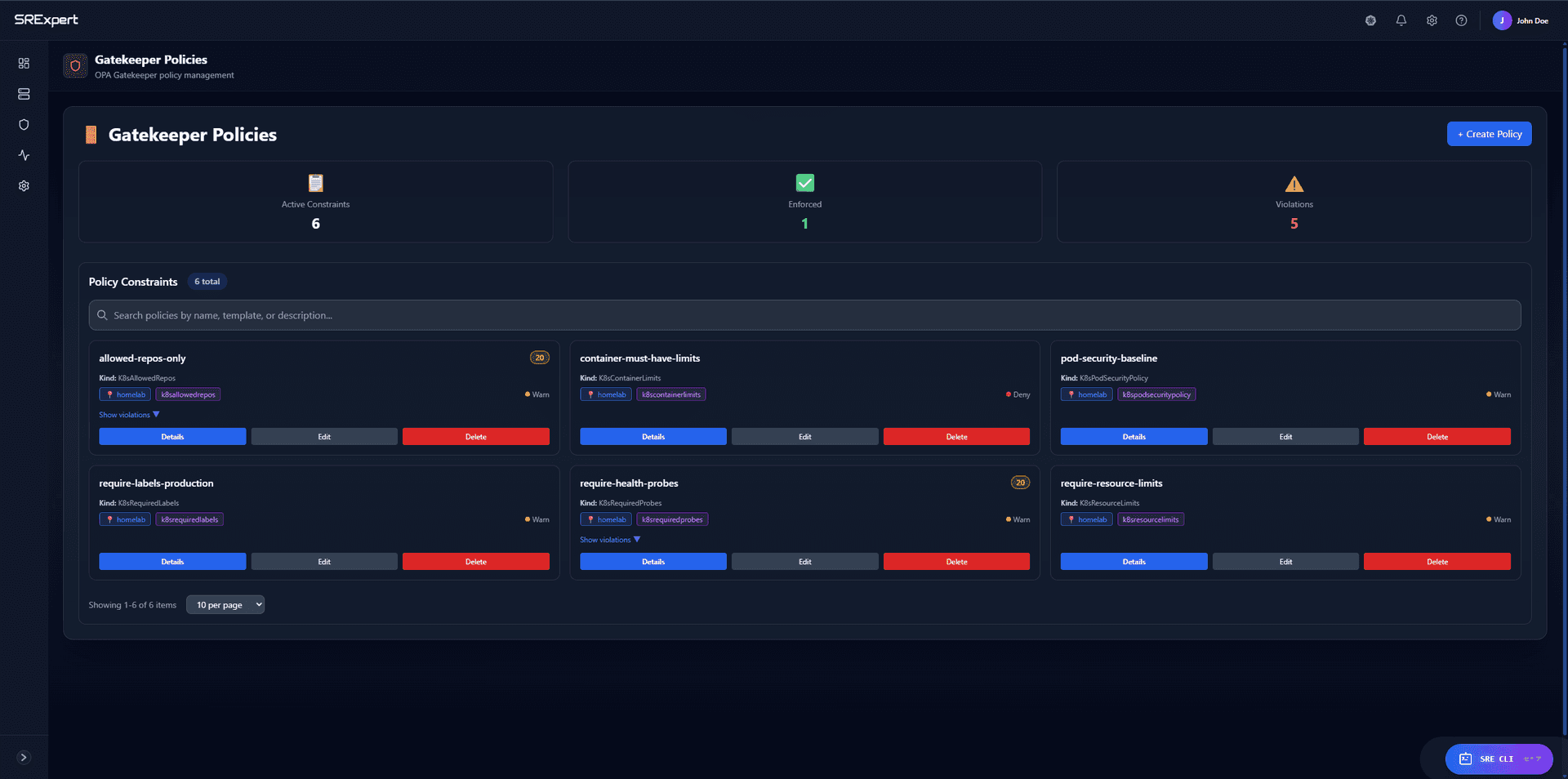Open the 10 per page dropdown
Screen dimensions: 1568x779
coord(225,604)
